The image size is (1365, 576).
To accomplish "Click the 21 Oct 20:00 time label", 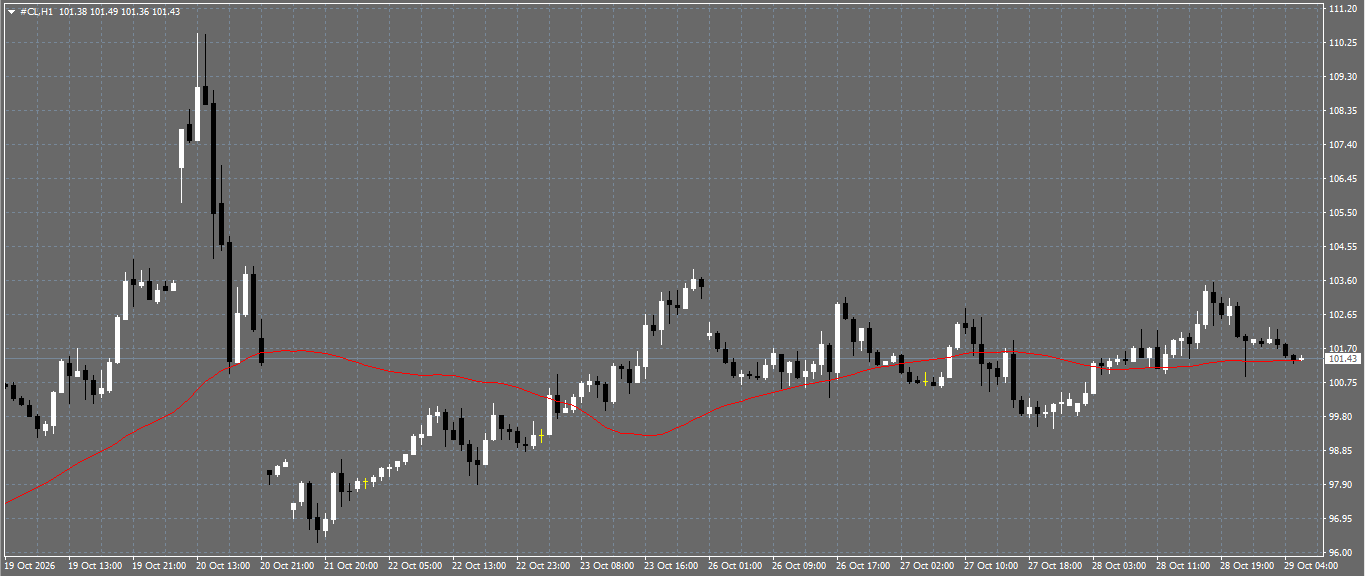I will 352,566.
